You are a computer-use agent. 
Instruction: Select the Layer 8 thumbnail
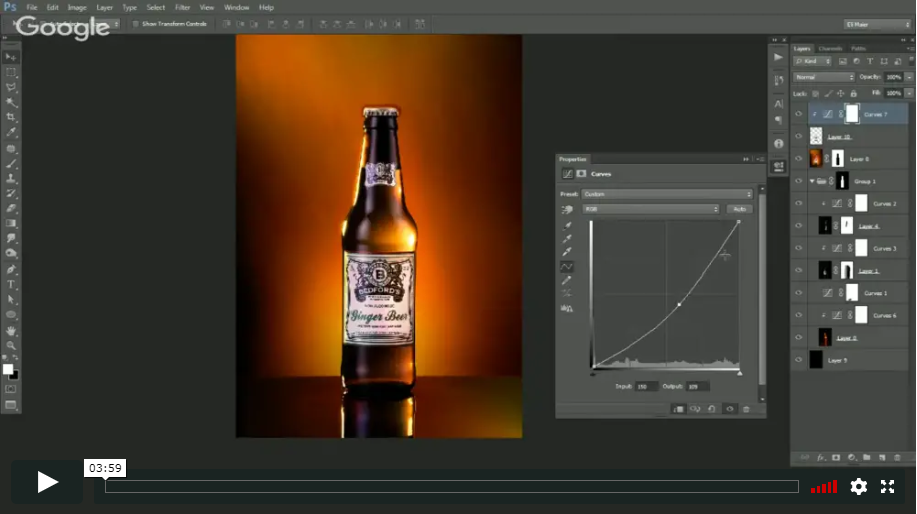pyautogui.click(x=816, y=158)
